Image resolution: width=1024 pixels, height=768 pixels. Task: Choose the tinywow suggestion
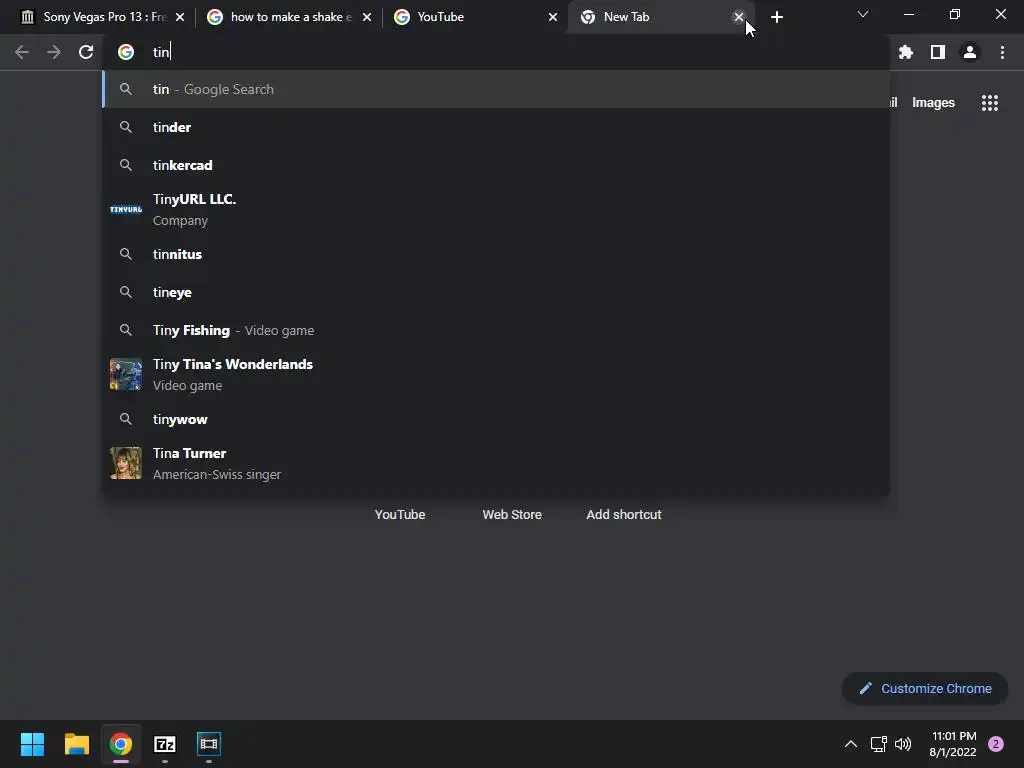(496, 419)
